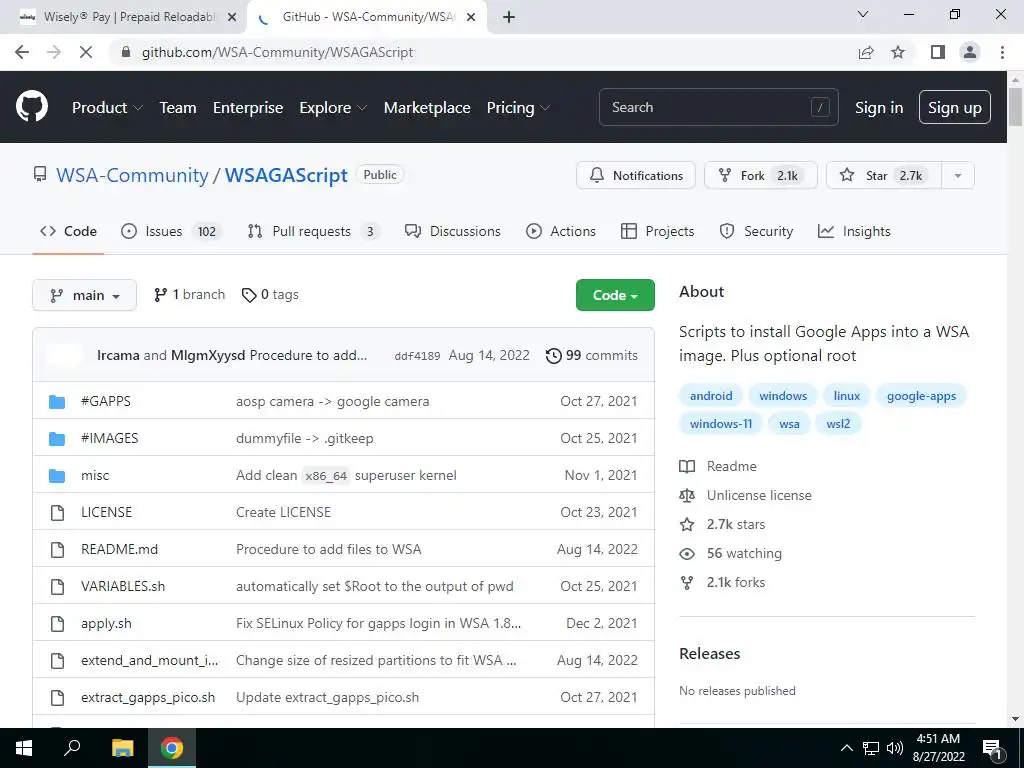Viewport: 1024px width, 768px height.
Task: Open the notification center icon
Action: pos(992,749)
